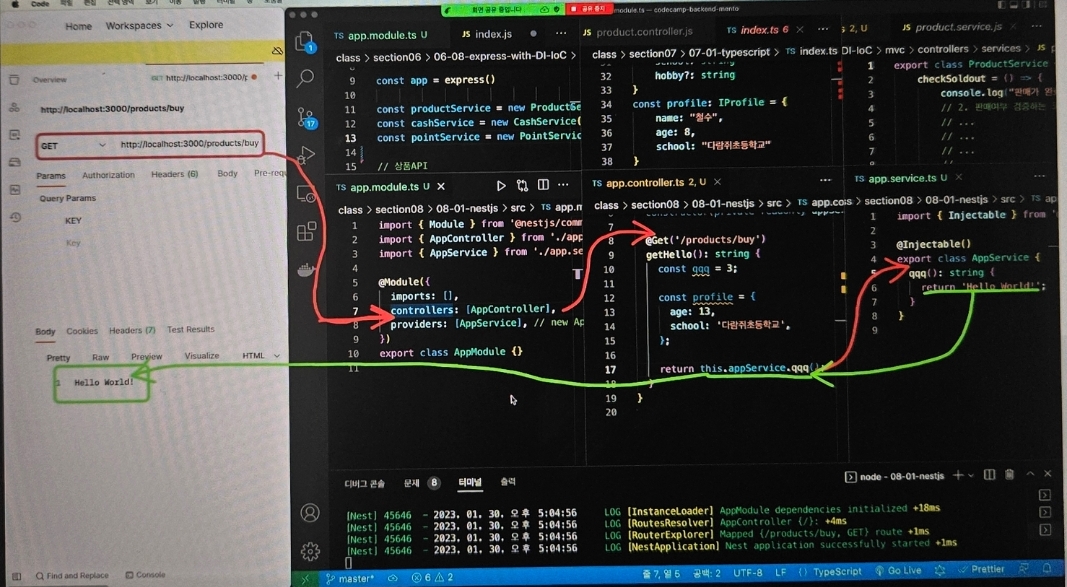Maximize the terminal panel with chevron up
The height and width of the screenshot is (587, 1067).
[x=1030, y=474]
